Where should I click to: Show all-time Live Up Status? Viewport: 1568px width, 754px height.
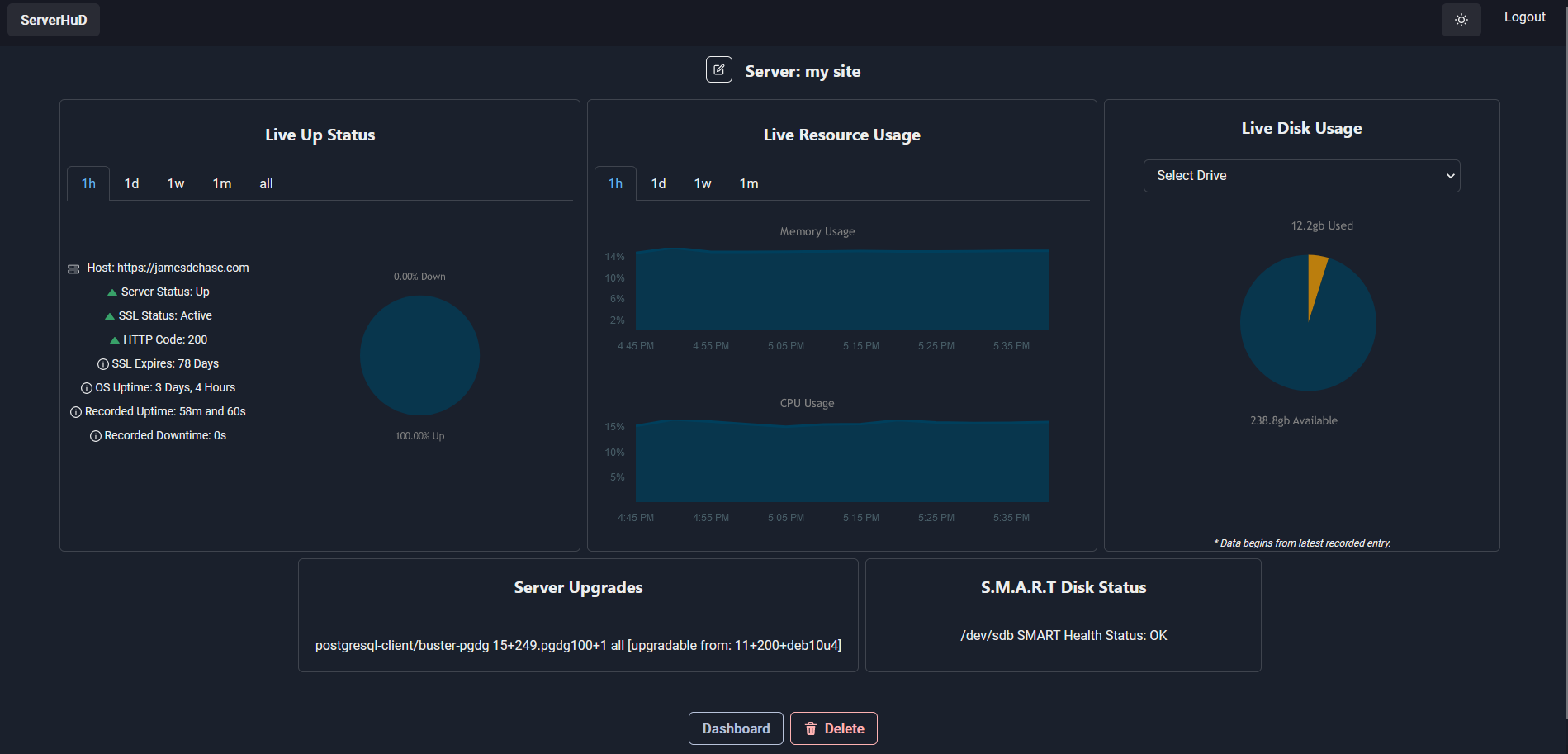coord(266,183)
